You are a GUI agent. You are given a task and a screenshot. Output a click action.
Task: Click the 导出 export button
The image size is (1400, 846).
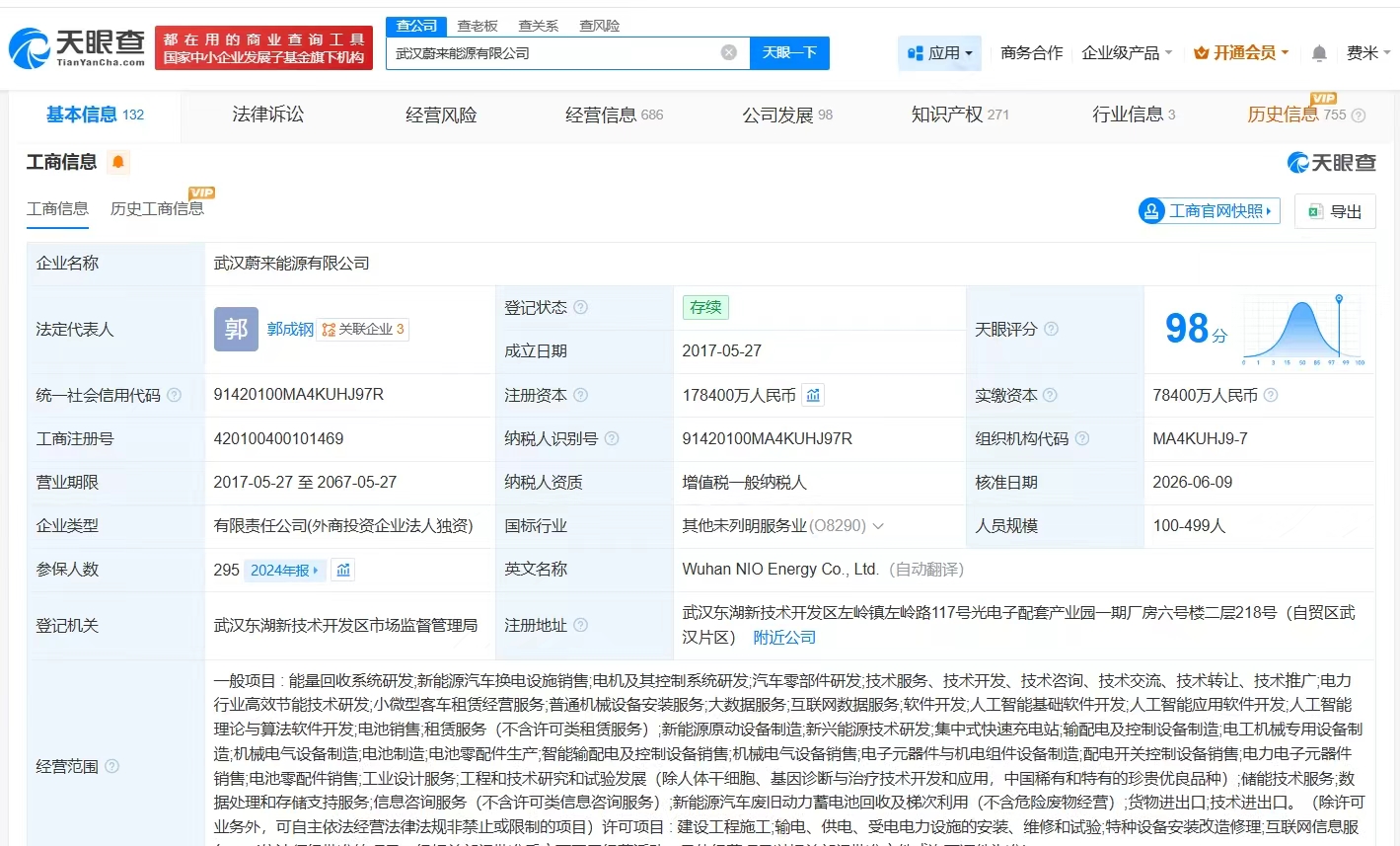[1335, 211]
